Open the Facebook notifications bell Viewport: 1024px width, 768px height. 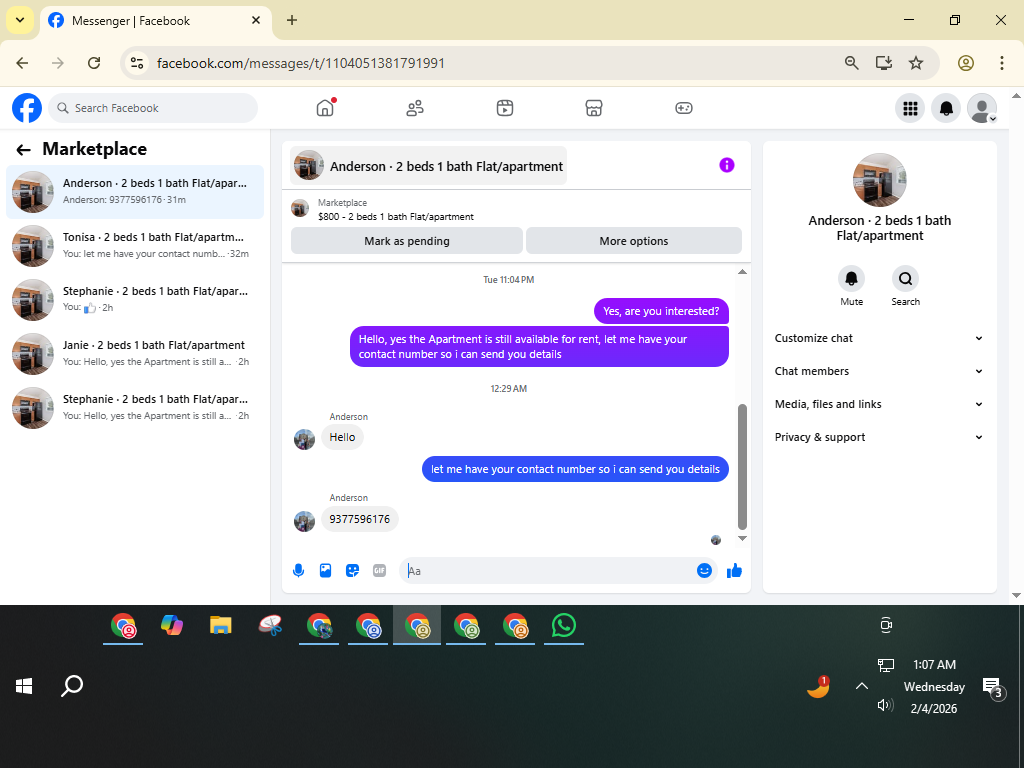946,108
